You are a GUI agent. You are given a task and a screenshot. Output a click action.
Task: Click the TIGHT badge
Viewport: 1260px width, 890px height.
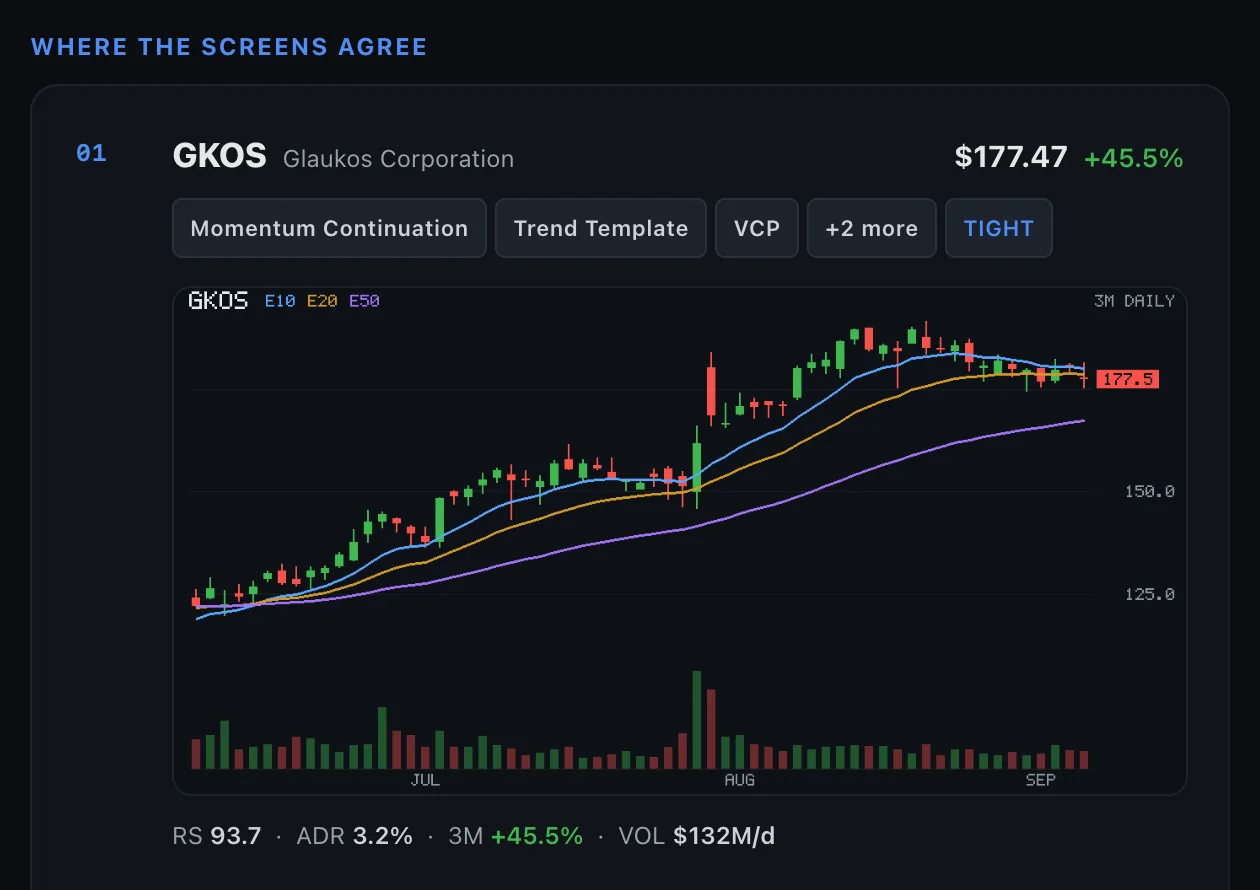[998, 228]
